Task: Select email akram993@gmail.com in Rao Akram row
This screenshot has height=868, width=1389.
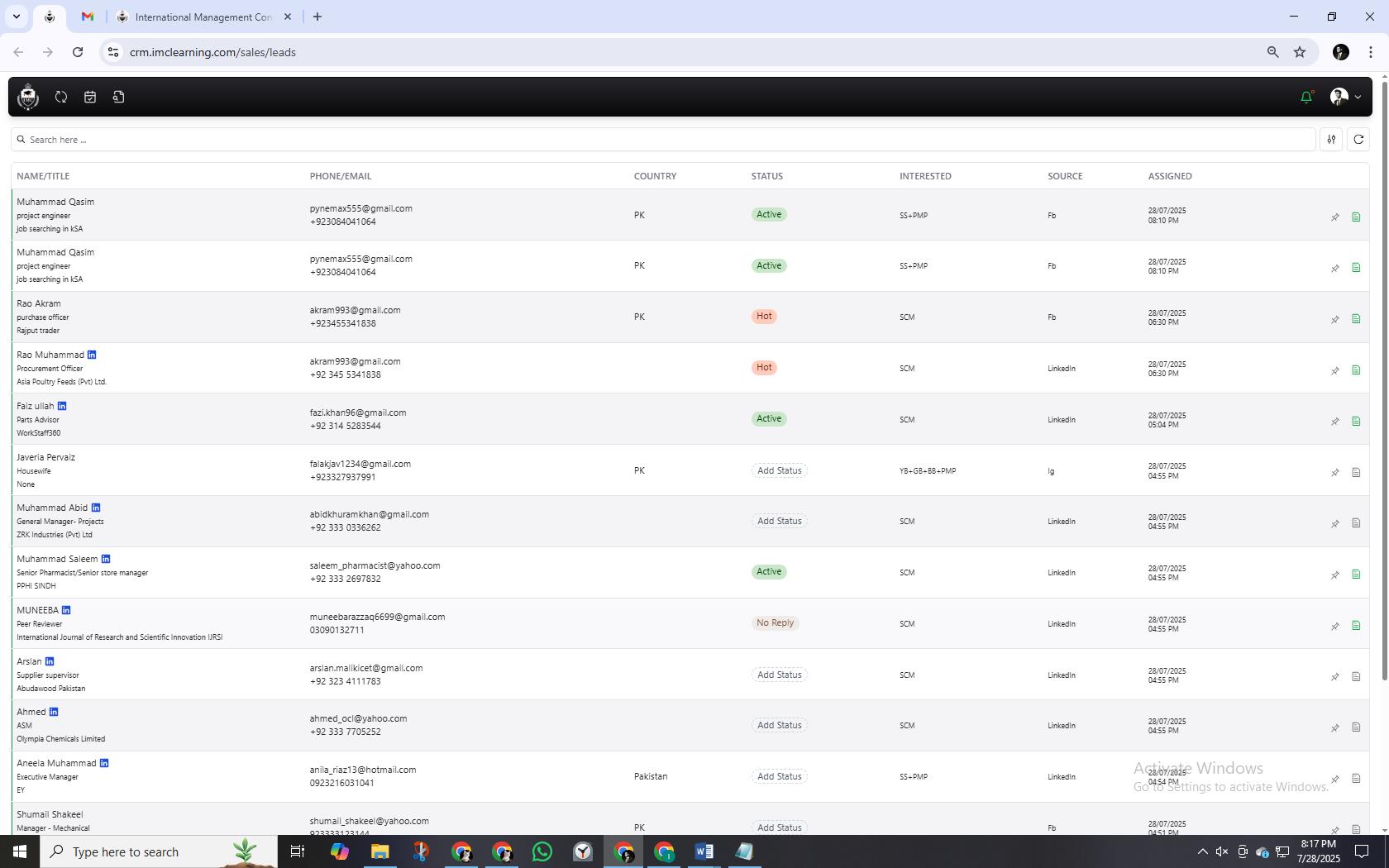Action: pos(356,310)
